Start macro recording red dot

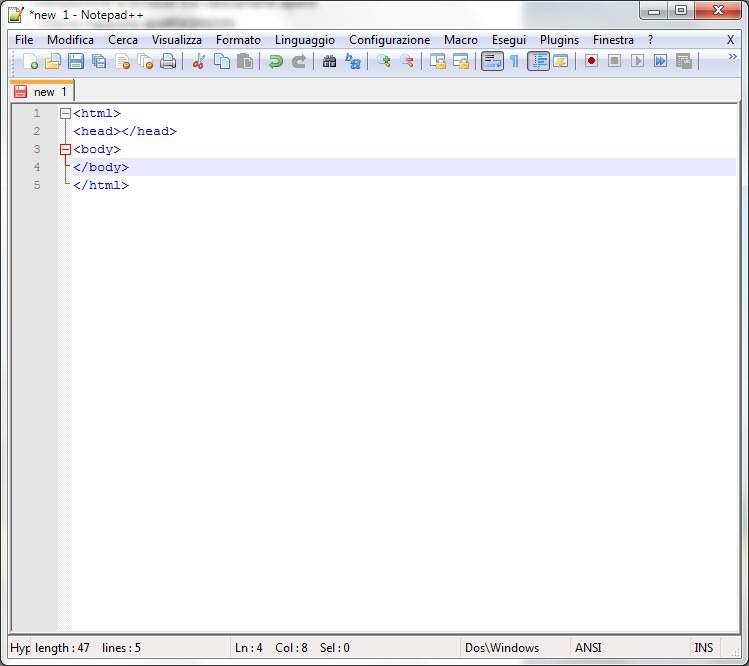(x=591, y=61)
